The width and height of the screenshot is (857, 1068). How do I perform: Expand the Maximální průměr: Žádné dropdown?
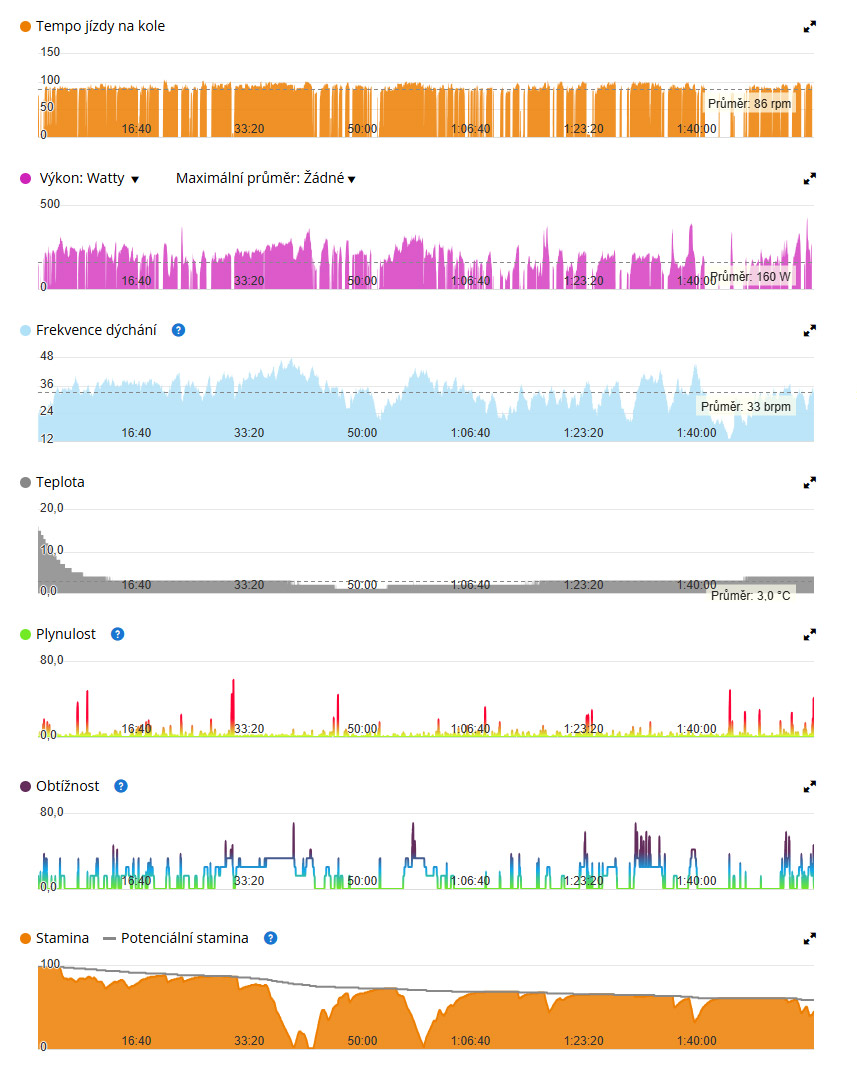coord(265,179)
